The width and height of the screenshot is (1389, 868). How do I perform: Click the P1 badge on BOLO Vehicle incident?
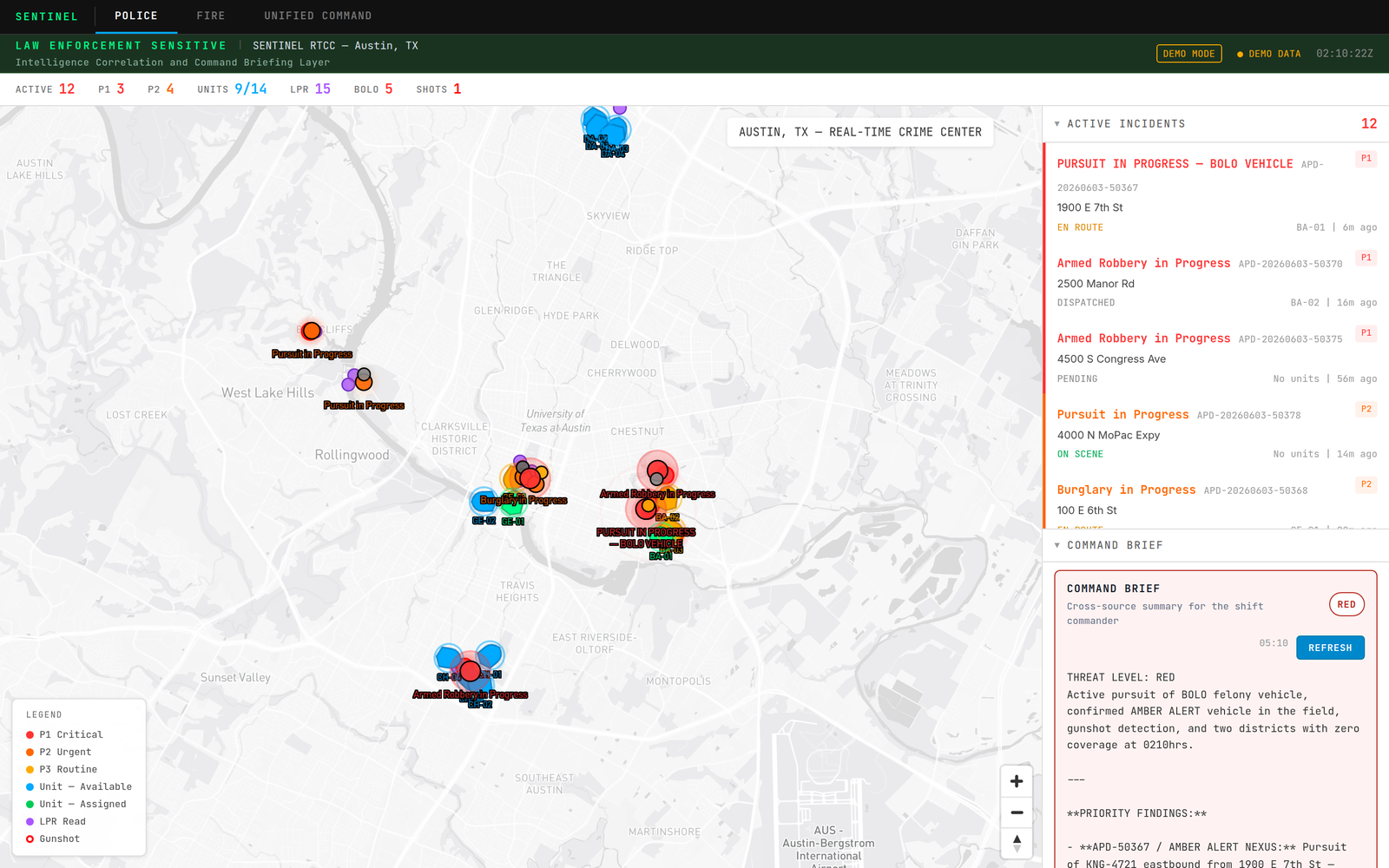pyautogui.click(x=1366, y=158)
